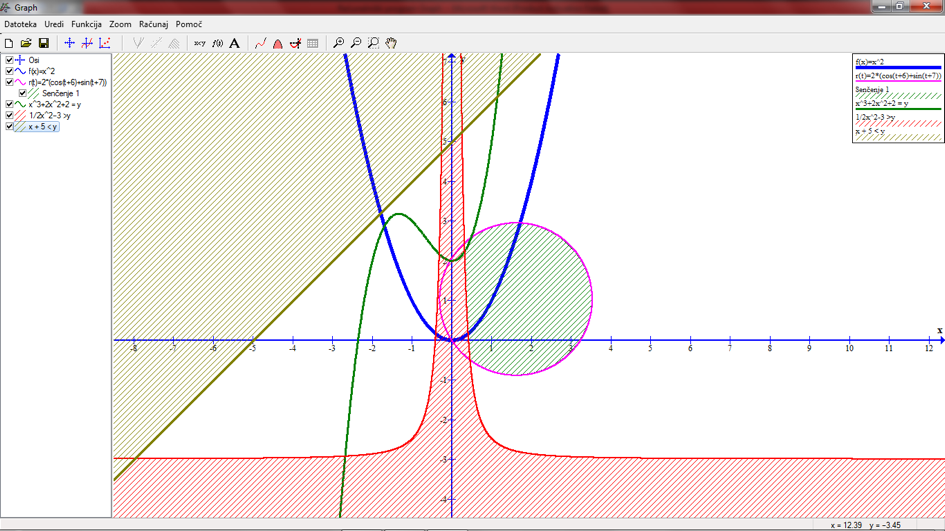Screen dimensions: 945x531
Task: Toggle the Osi axes checkbox
Action: [x=10, y=60]
